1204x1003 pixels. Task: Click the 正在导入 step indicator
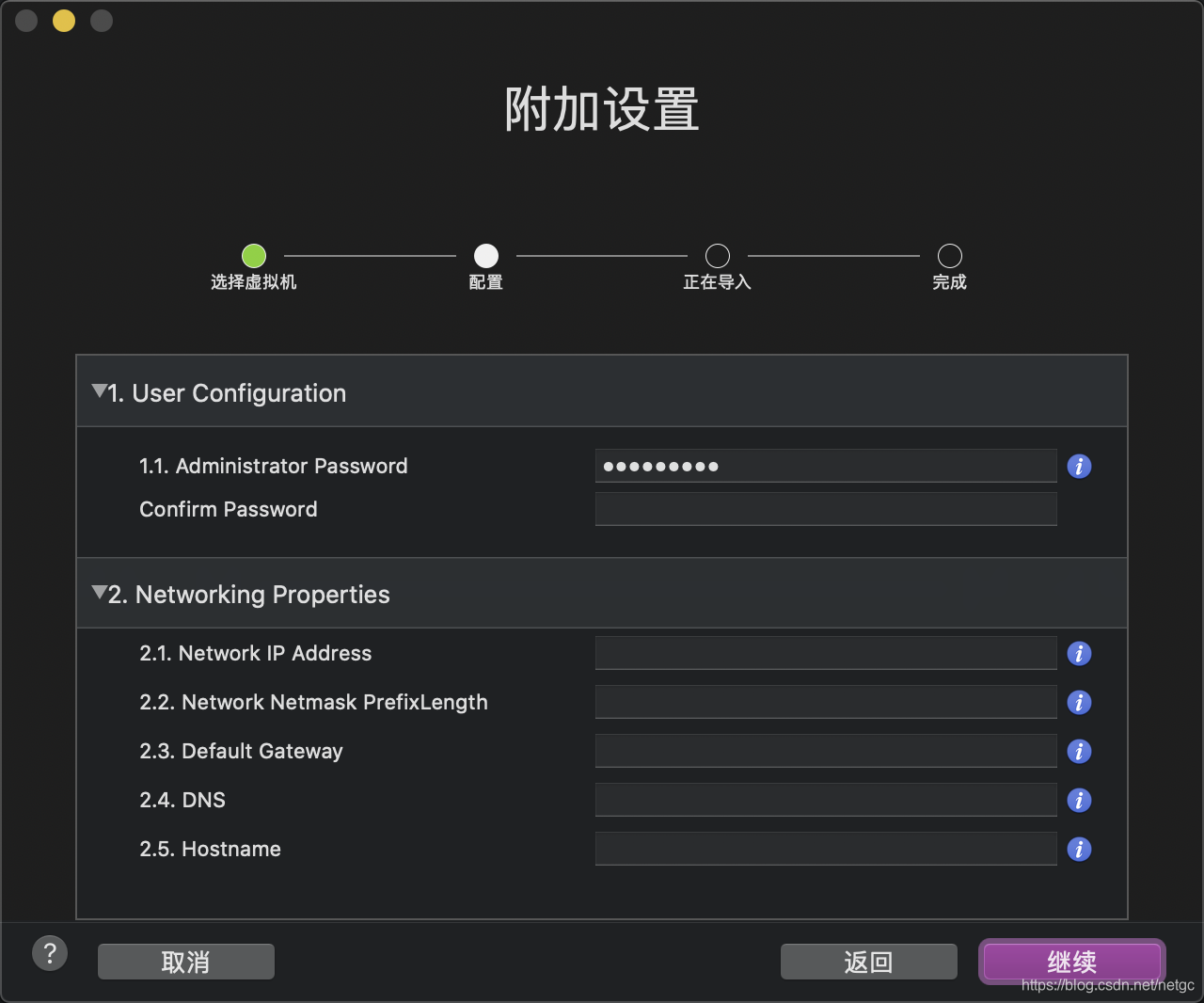(718, 256)
